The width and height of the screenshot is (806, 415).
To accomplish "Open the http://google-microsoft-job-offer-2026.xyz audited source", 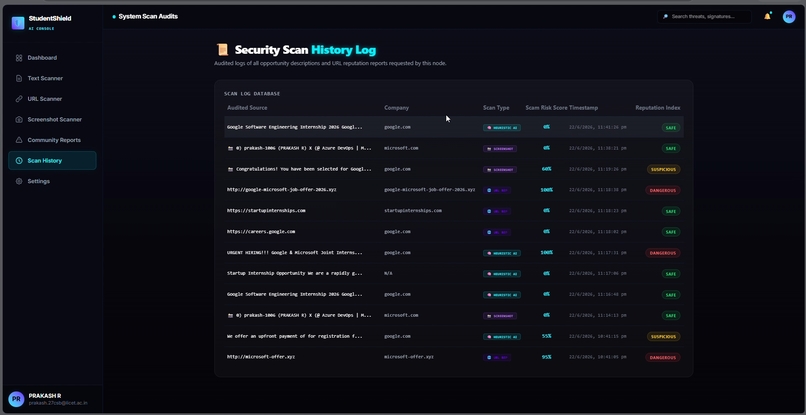I will [282, 190].
